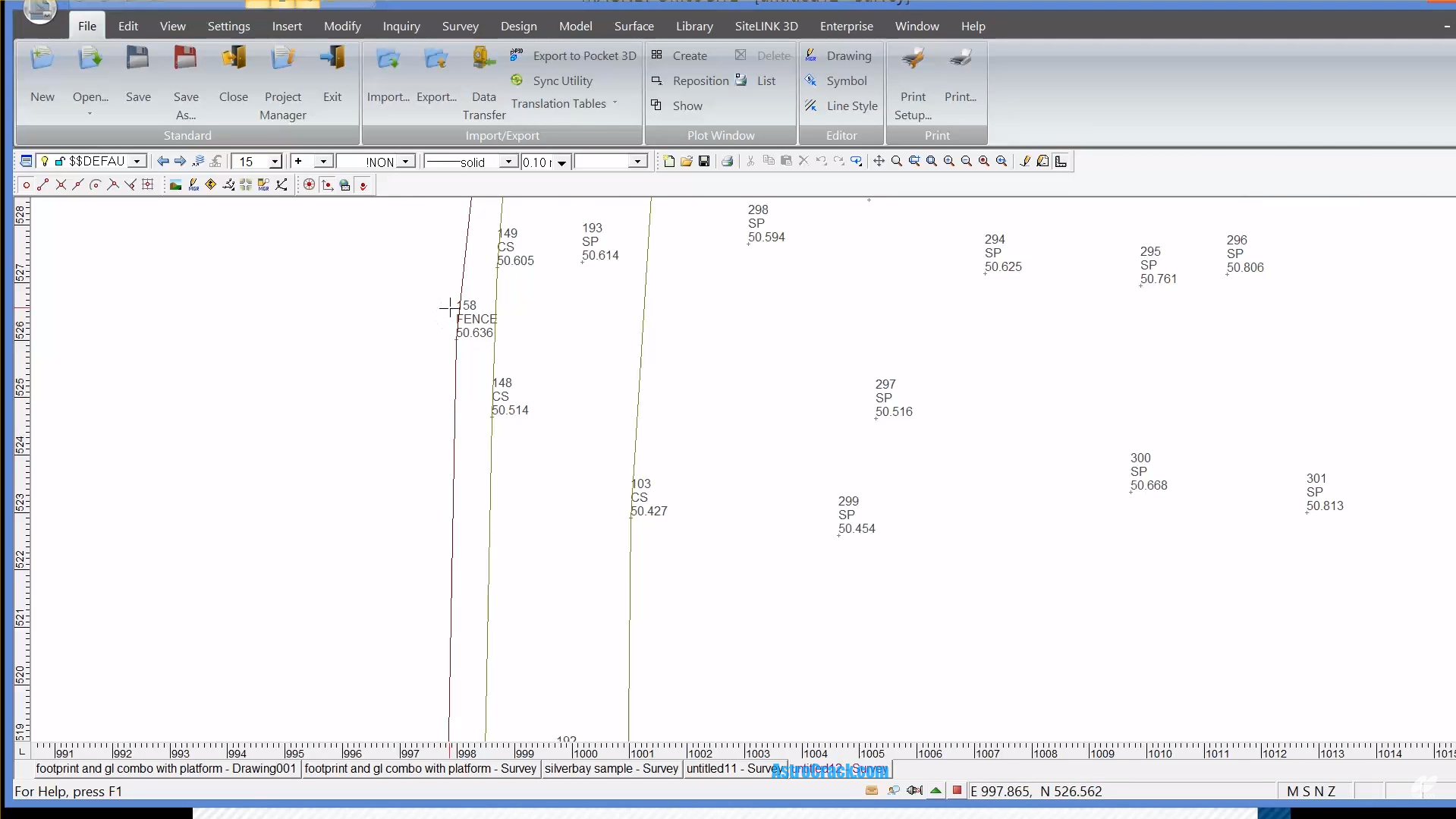The height and width of the screenshot is (819, 1456).
Task: Open the solid line style dropdown
Action: click(508, 161)
